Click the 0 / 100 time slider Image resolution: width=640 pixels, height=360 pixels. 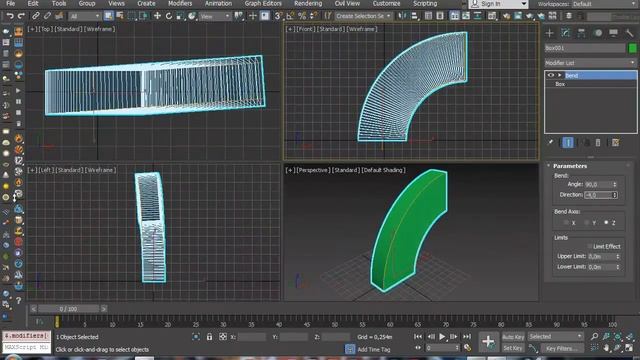(68, 309)
